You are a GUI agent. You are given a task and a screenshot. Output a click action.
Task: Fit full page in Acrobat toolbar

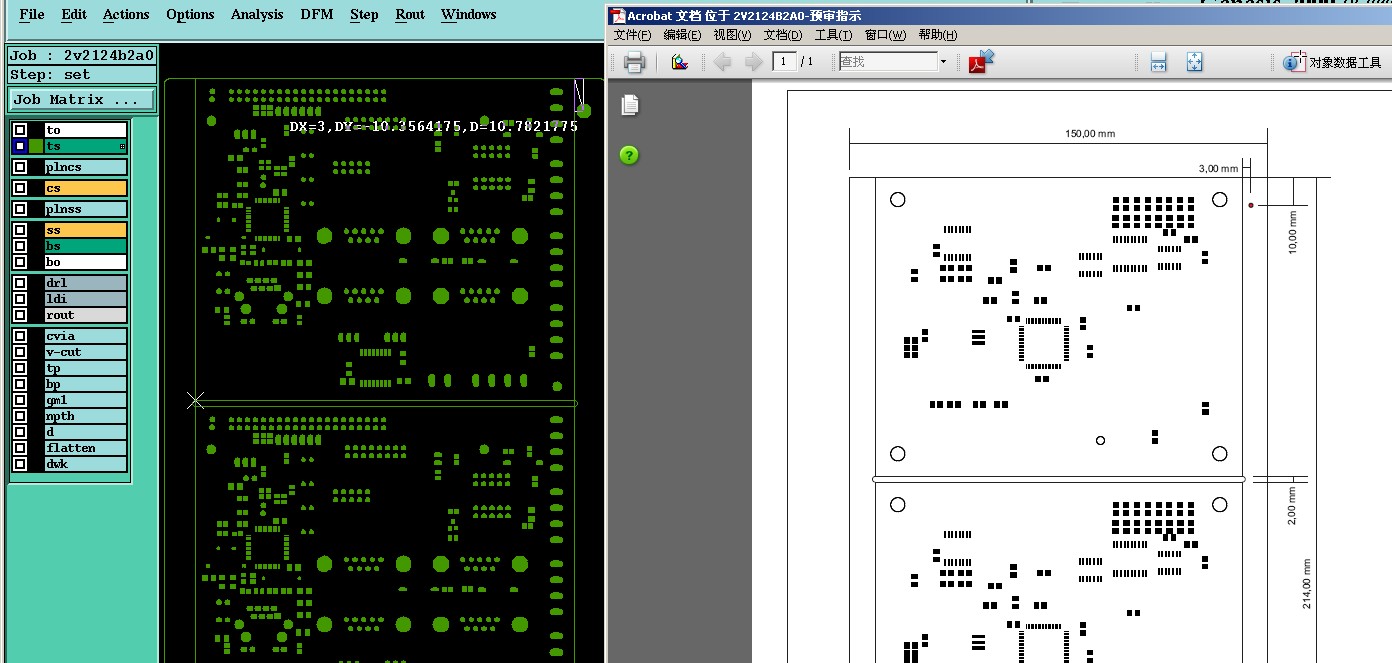coord(1194,62)
